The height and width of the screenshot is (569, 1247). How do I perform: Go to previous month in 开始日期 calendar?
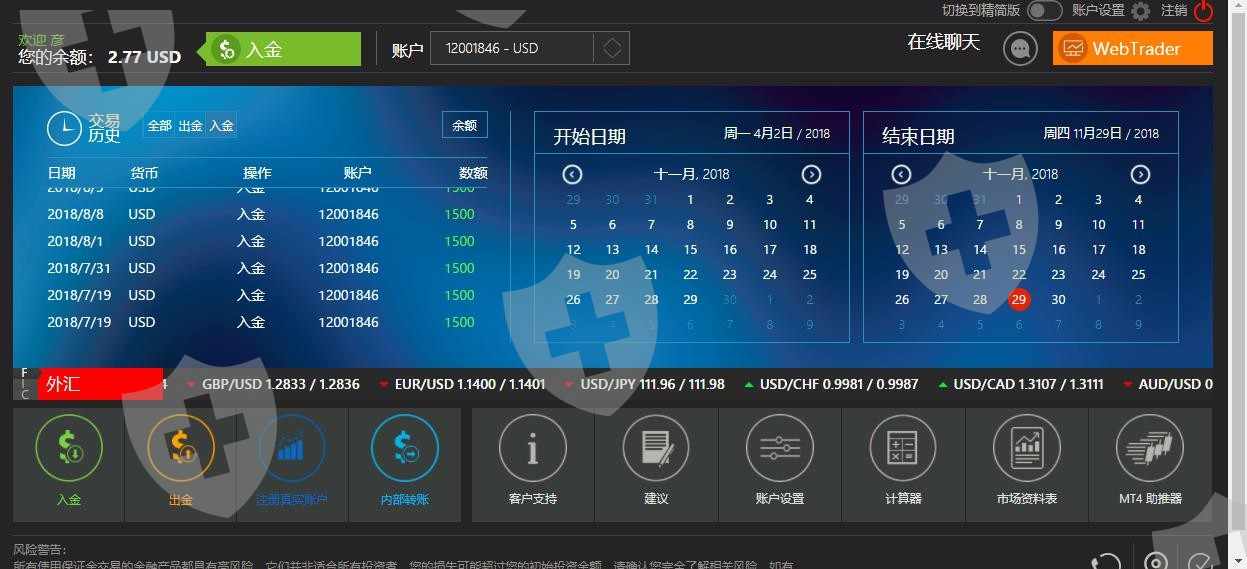(572, 174)
